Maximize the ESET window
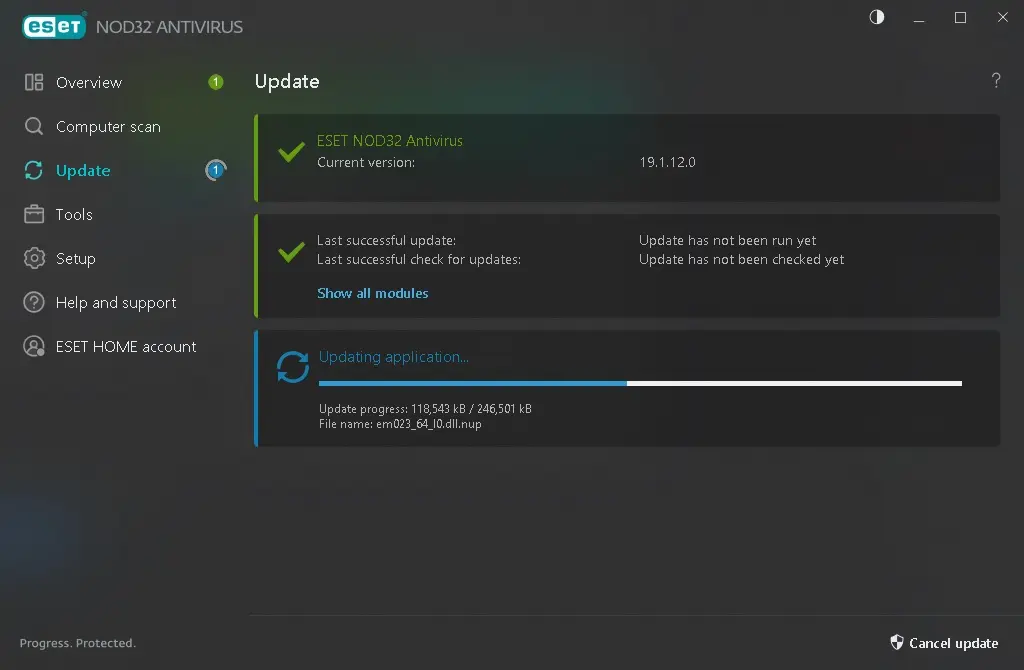Viewport: 1024px width, 670px height. tap(960, 18)
